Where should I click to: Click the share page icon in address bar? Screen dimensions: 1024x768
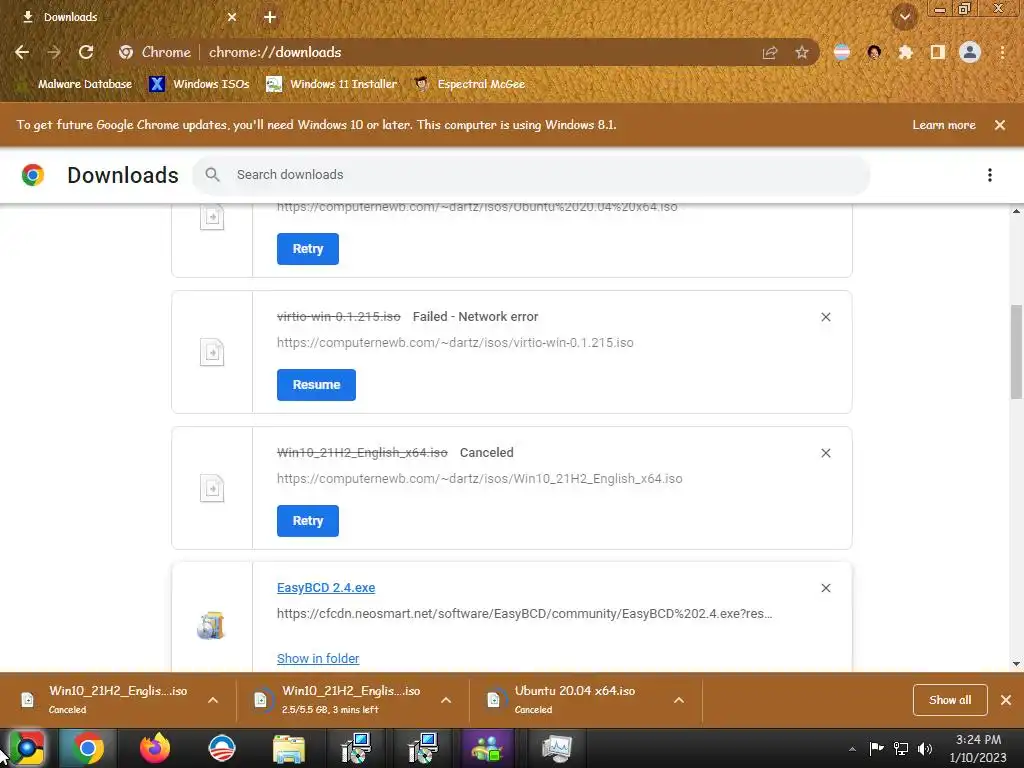click(770, 52)
